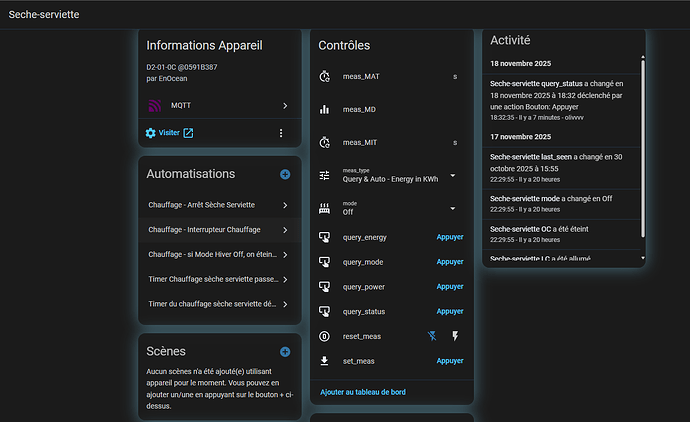Open the meas_type dropdown

click(453, 175)
